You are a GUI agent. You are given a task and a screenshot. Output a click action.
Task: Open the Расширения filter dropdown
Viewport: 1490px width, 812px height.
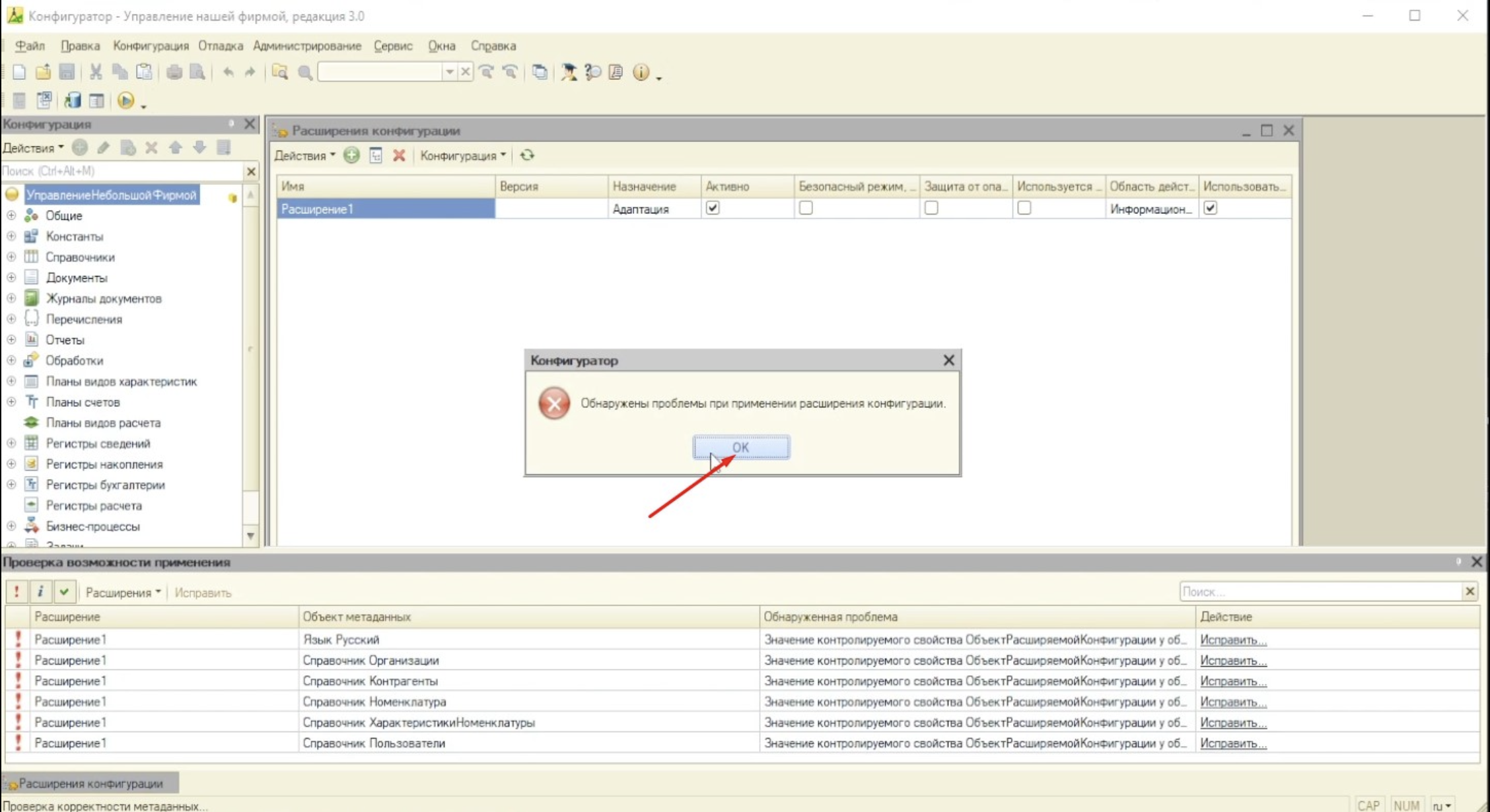point(124,592)
